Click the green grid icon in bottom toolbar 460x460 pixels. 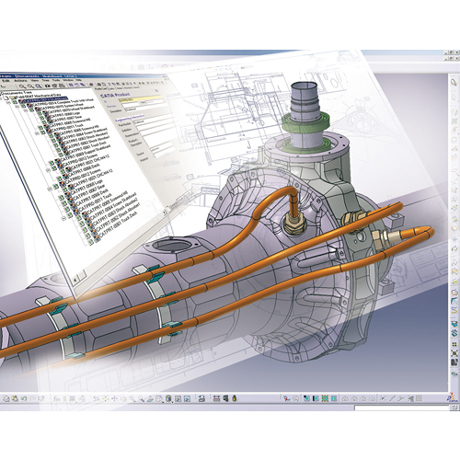[x=325, y=398]
